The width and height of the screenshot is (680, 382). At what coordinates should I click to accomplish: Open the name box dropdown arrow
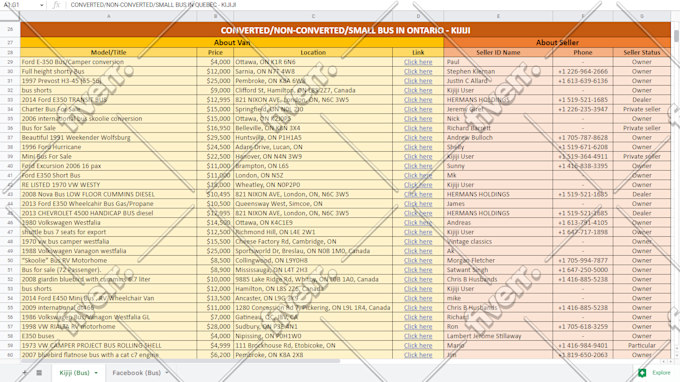42,5
